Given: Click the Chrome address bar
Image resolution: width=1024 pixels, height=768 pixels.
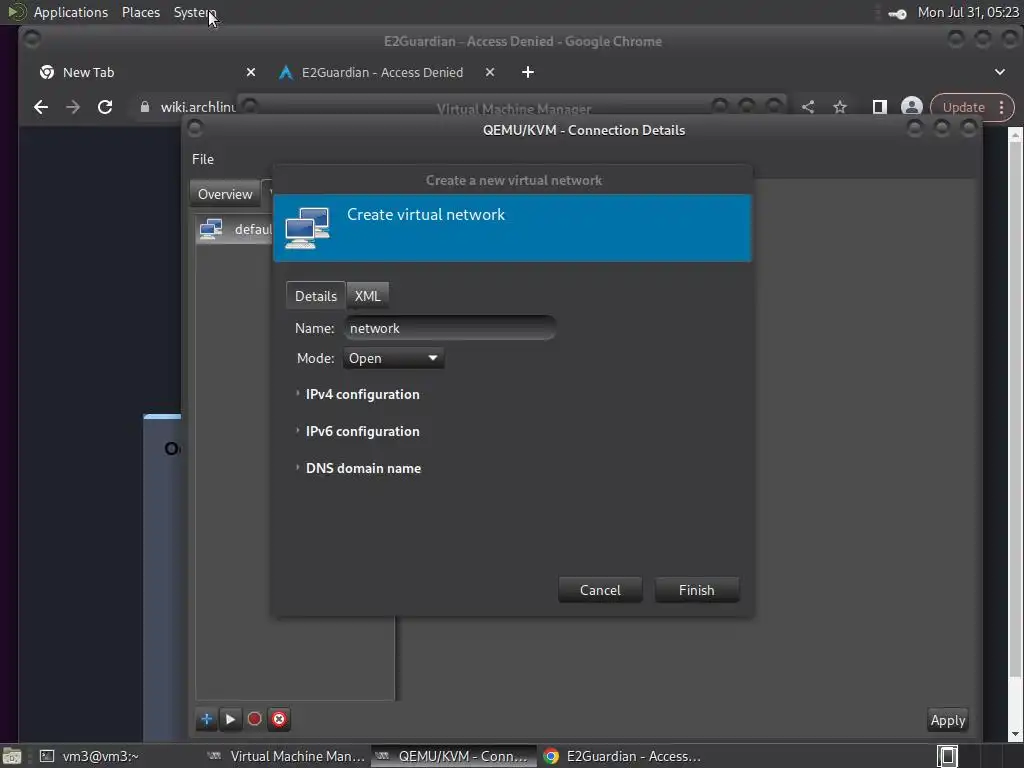Looking at the screenshot, I should point(196,107).
